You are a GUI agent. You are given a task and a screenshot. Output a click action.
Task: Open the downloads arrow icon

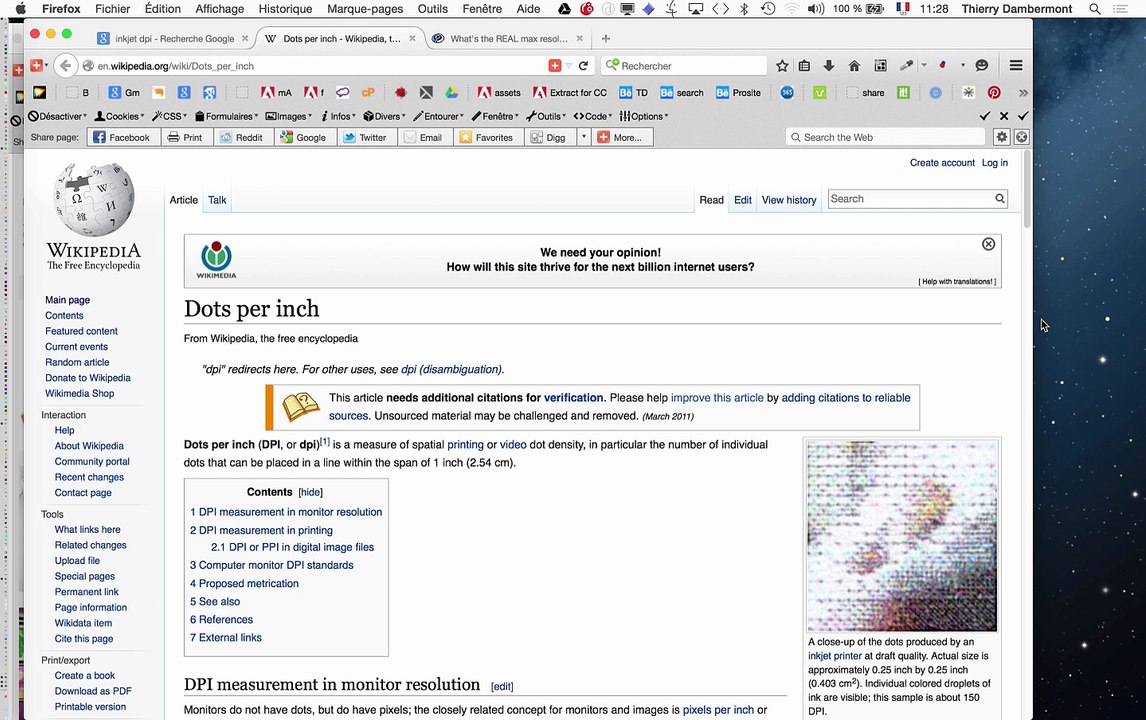[829, 66]
